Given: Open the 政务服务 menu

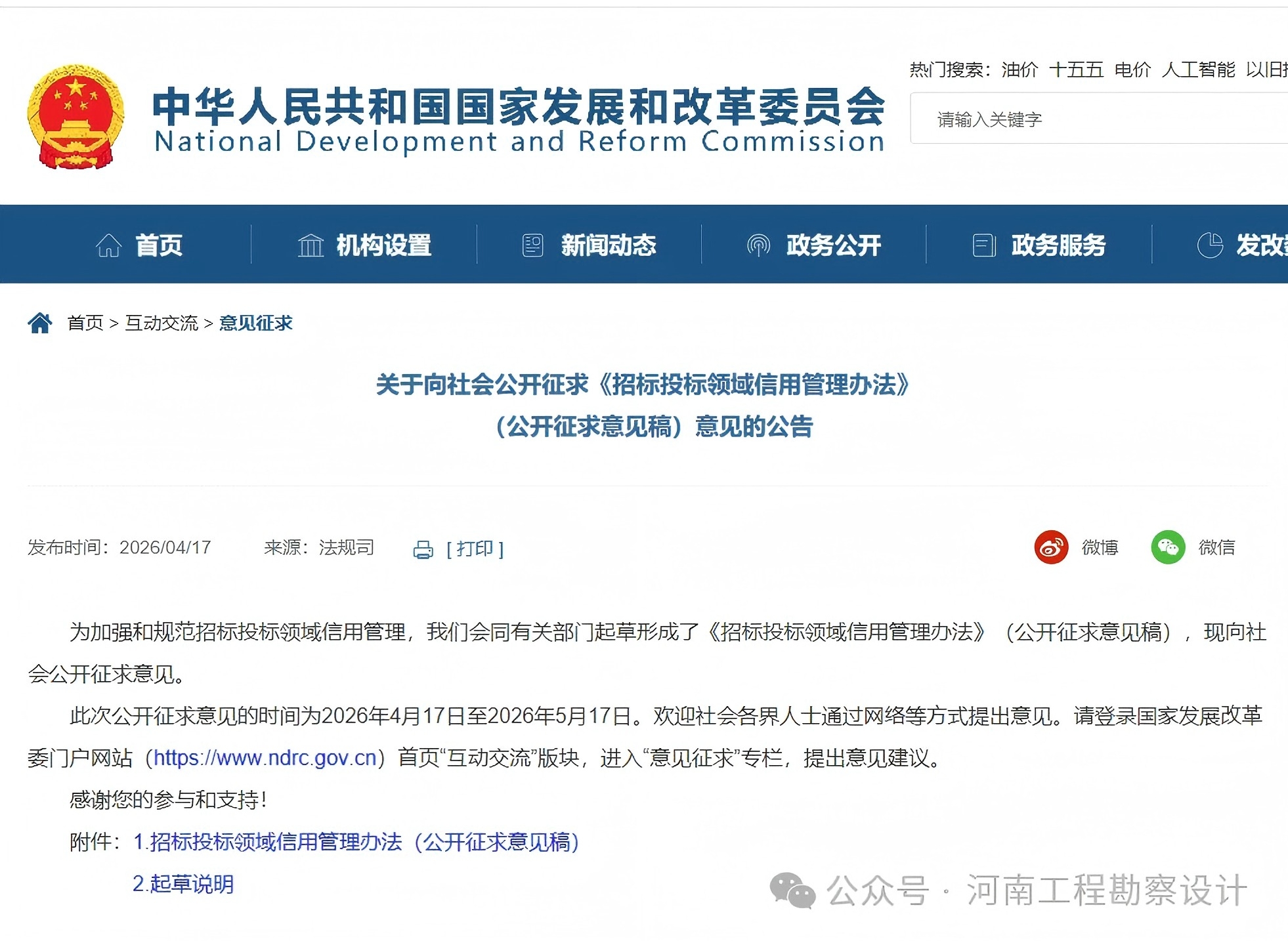Looking at the screenshot, I should point(1058,245).
